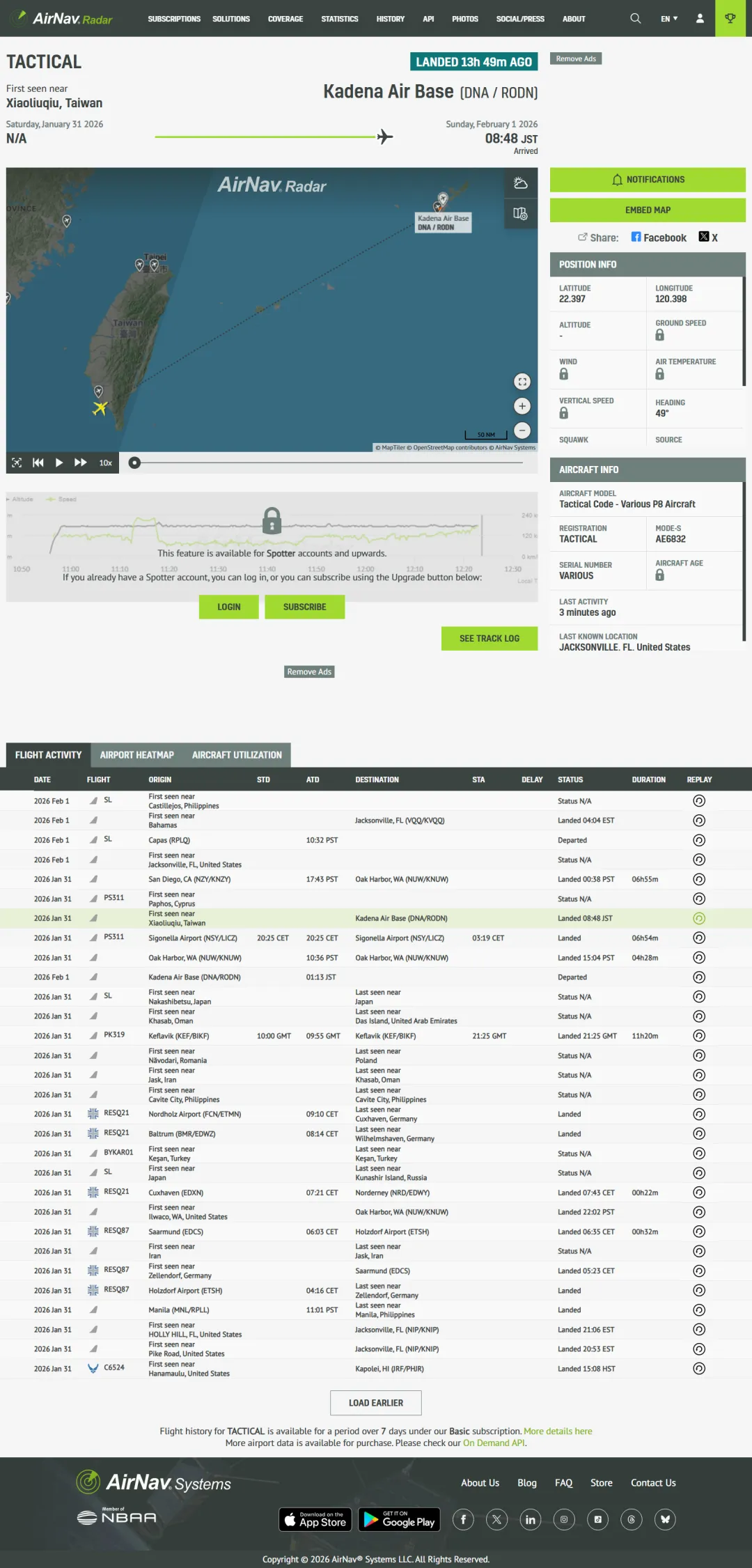Share the flight on X

[x=708, y=238]
